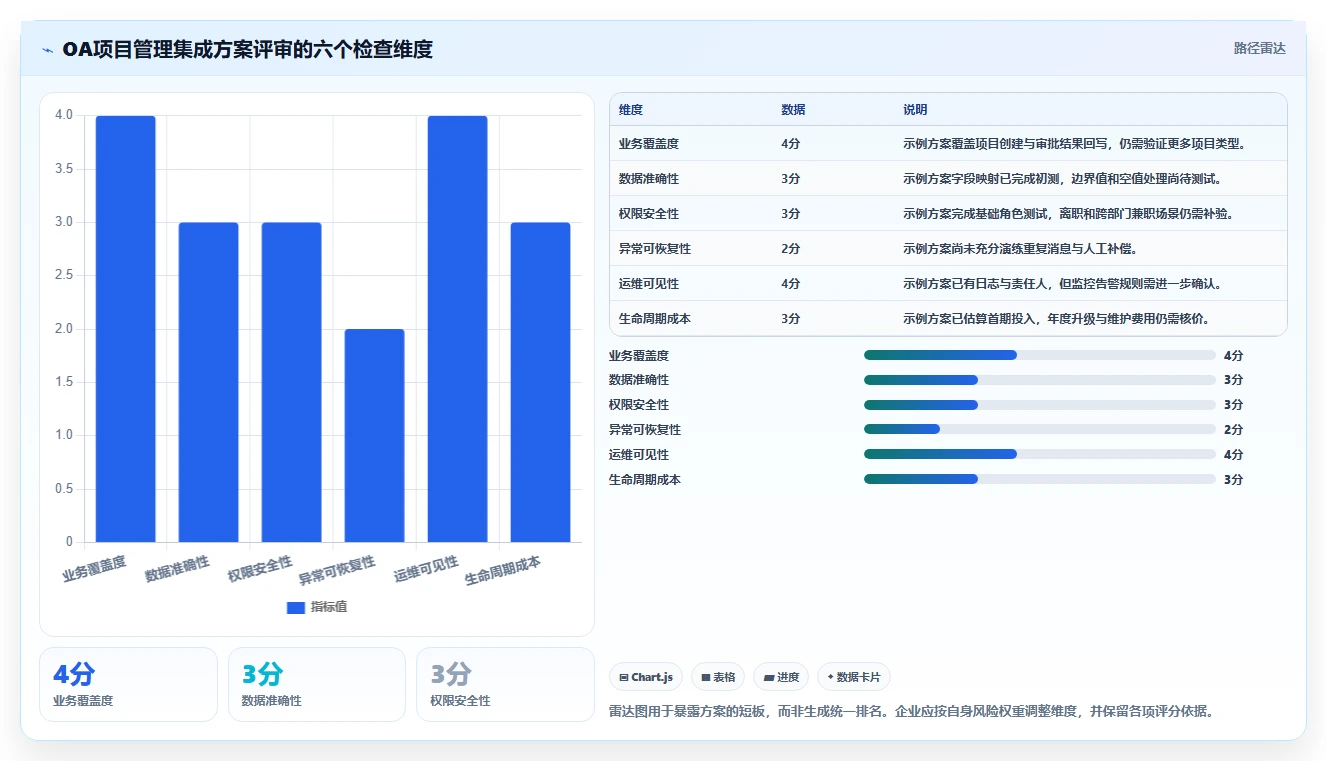
Task: Open the 3分 权限安全性 data card
Action: coord(506,684)
